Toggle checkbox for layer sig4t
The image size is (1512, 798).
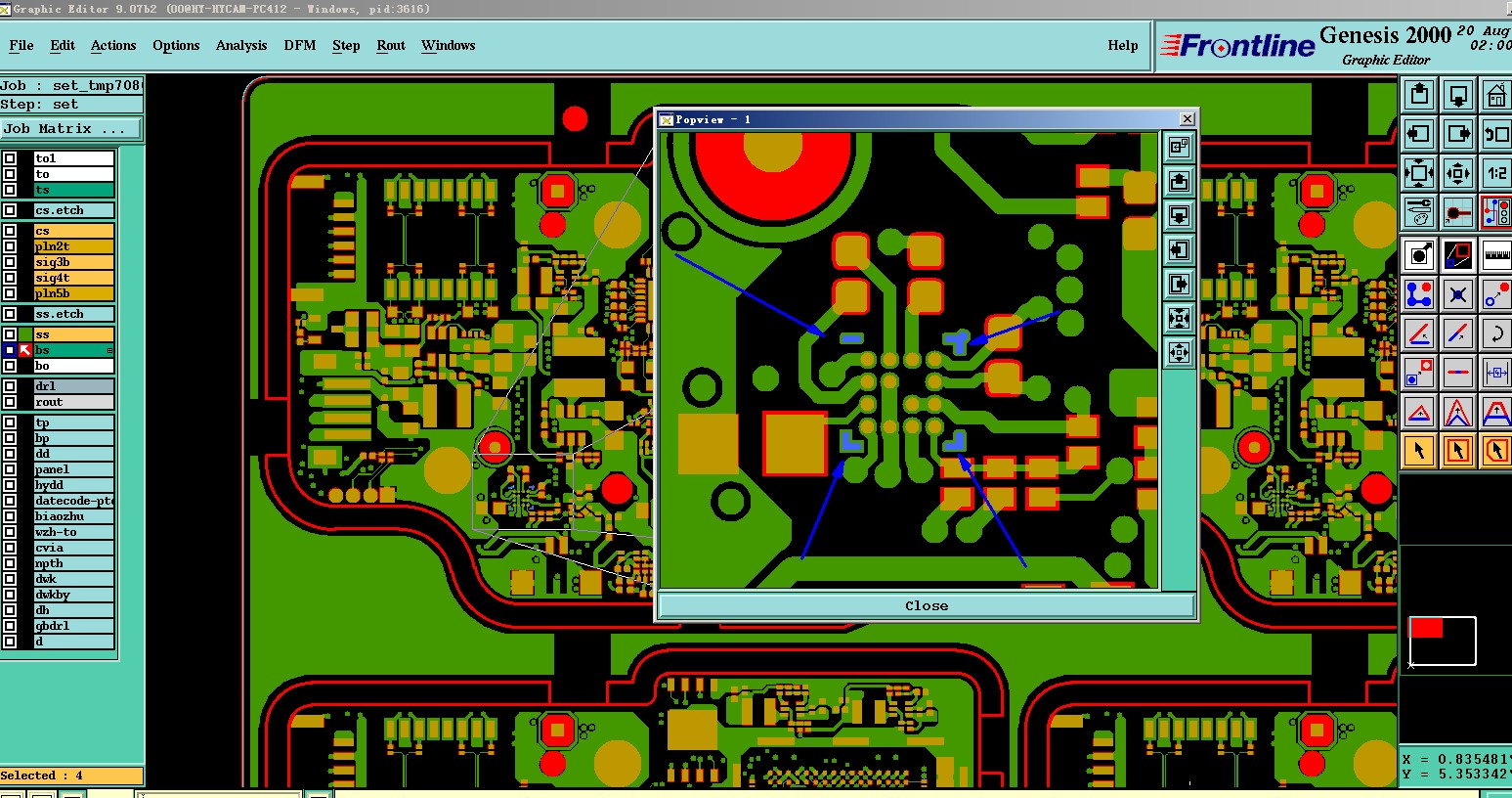10,278
